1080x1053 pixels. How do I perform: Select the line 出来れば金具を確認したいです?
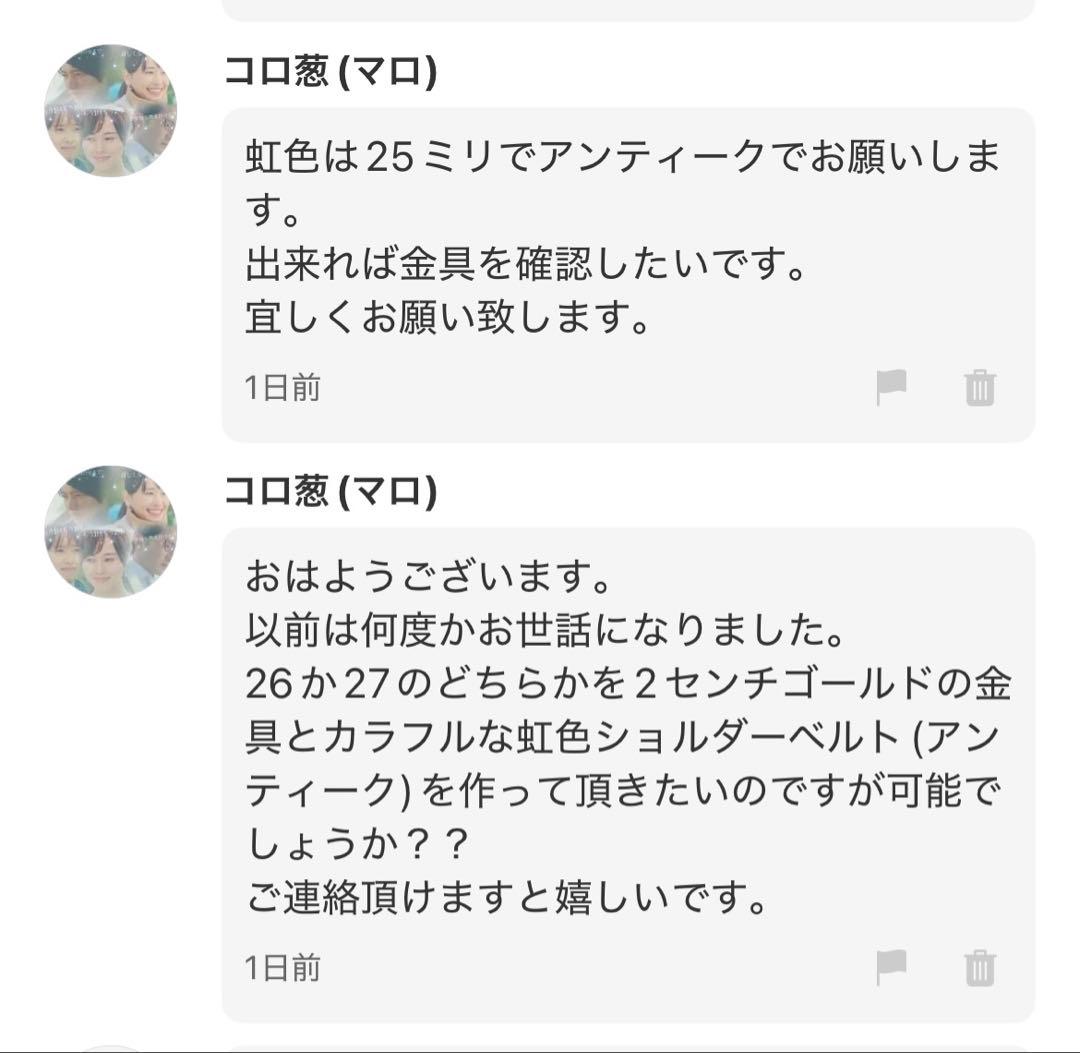[x=526, y=264]
